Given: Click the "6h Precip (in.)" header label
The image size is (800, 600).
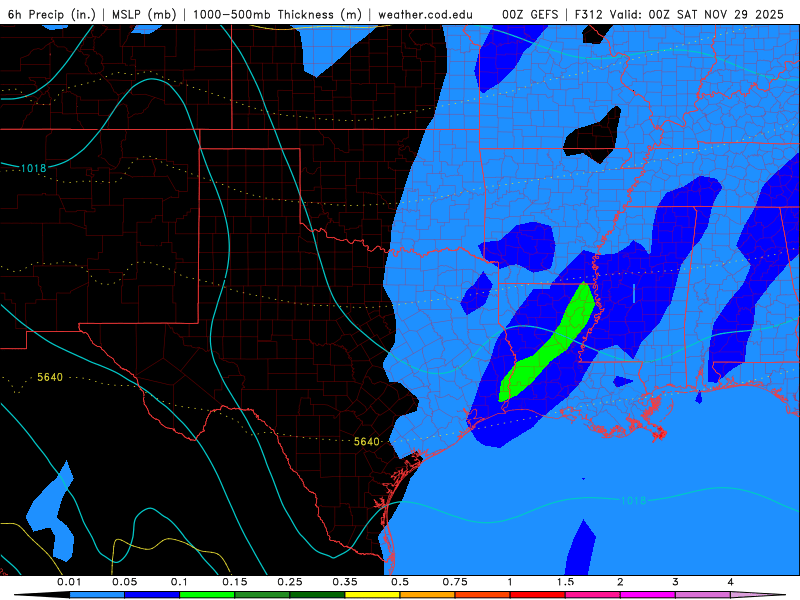Looking at the screenshot, I should [x=52, y=14].
